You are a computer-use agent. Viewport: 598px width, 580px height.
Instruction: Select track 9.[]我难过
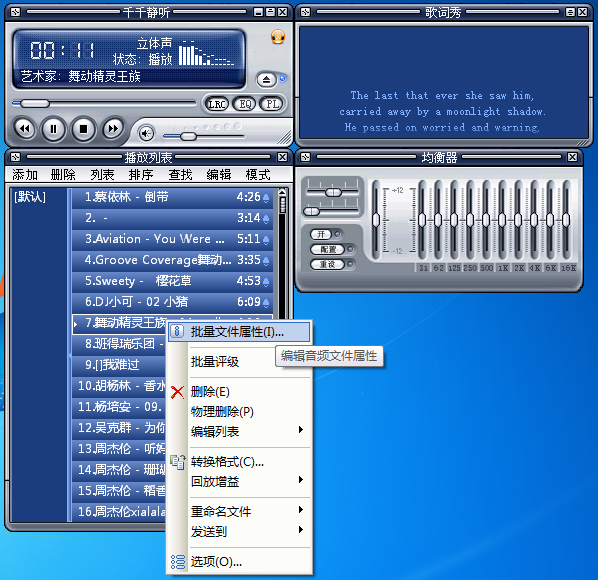(119, 365)
